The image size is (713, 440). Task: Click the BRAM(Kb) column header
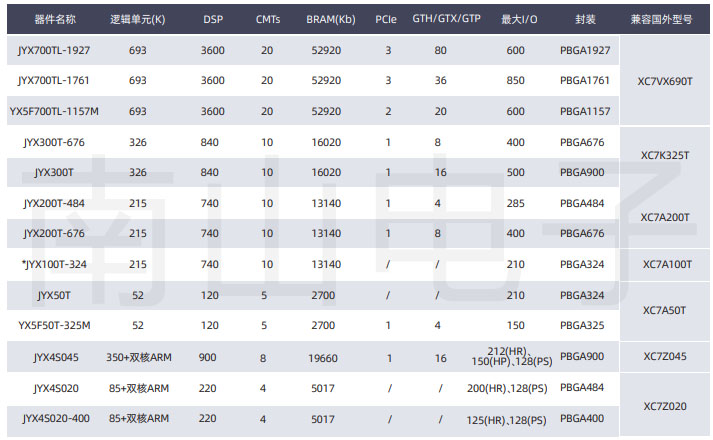[x=331, y=20]
